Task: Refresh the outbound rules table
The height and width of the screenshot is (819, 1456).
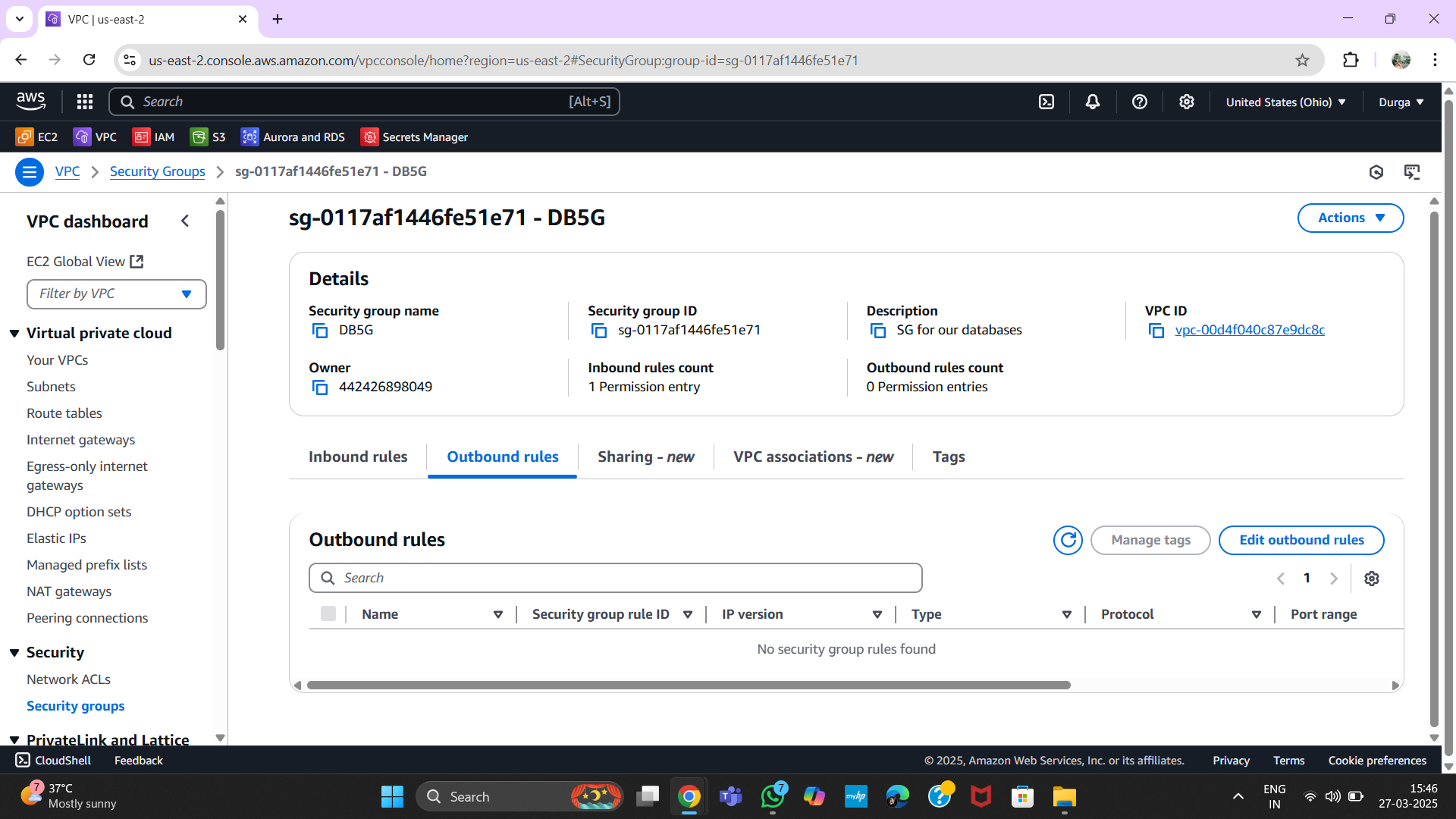Action: pos(1068,540)
